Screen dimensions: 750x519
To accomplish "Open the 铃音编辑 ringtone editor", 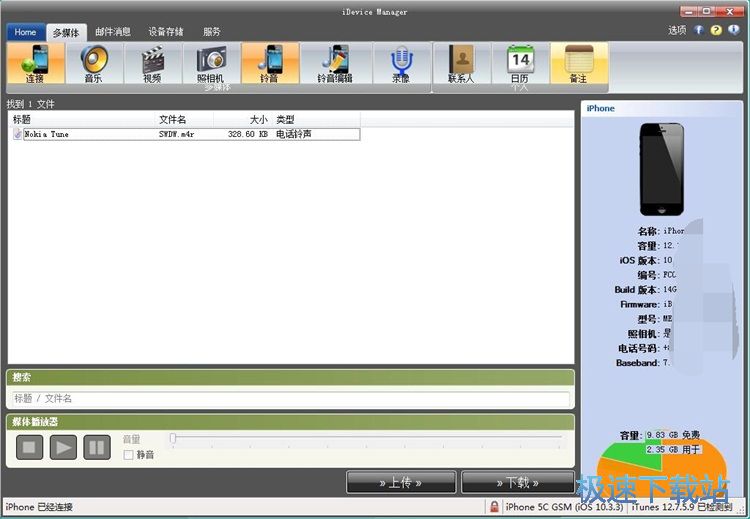I will click(x=335, y=64).
